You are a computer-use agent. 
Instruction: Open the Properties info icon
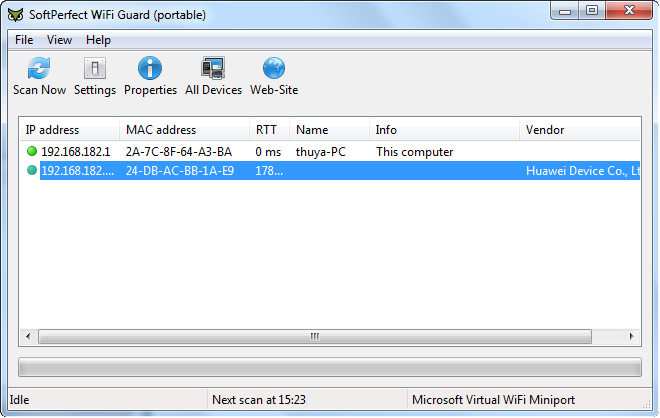[x=150, y=68]
